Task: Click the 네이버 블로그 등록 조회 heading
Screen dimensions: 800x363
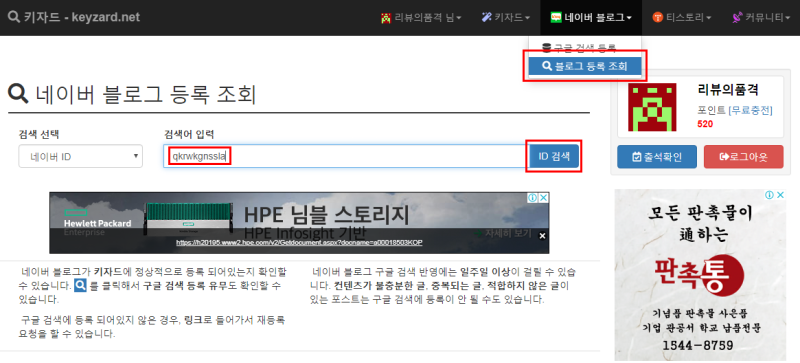Action: pyautogui.click(x=145, y=94)
